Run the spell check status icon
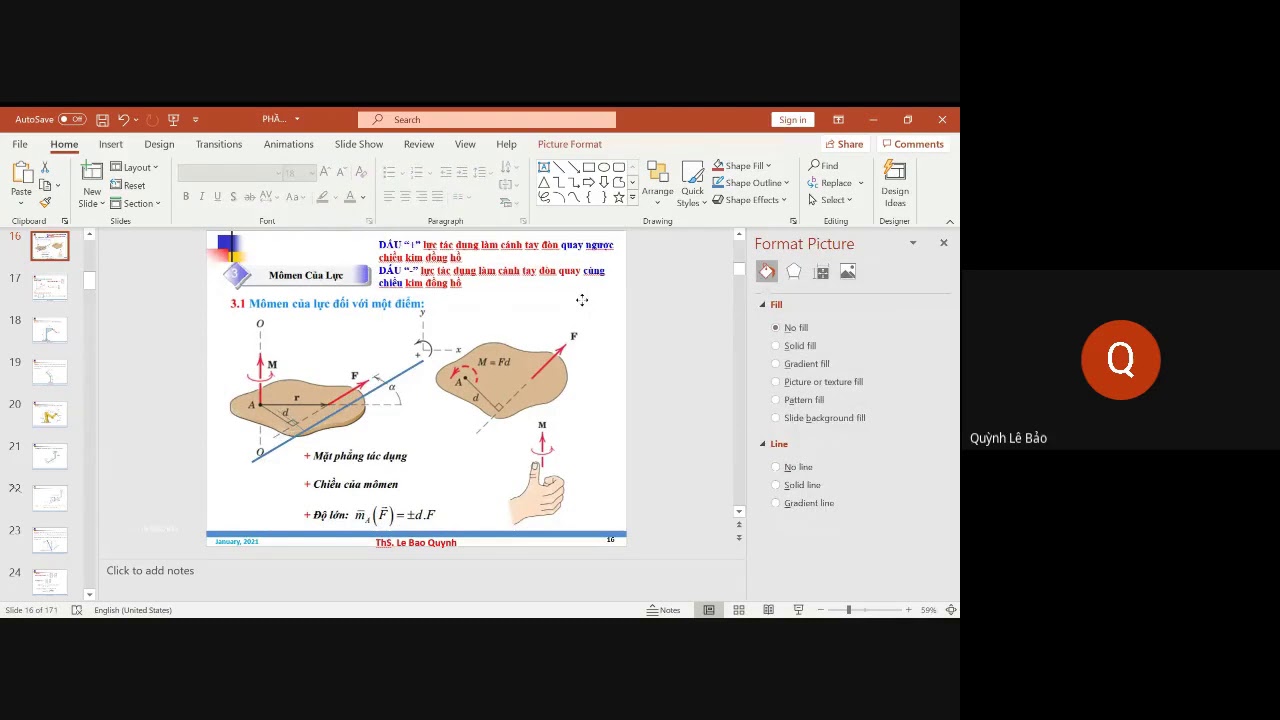 coord(77,610)
